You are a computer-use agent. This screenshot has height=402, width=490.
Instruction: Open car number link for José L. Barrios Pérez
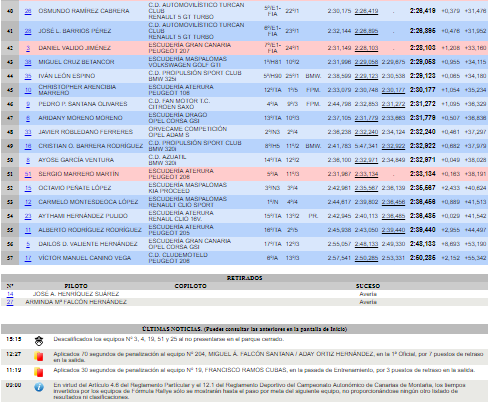pyautogui.click(x=28, y=31)
